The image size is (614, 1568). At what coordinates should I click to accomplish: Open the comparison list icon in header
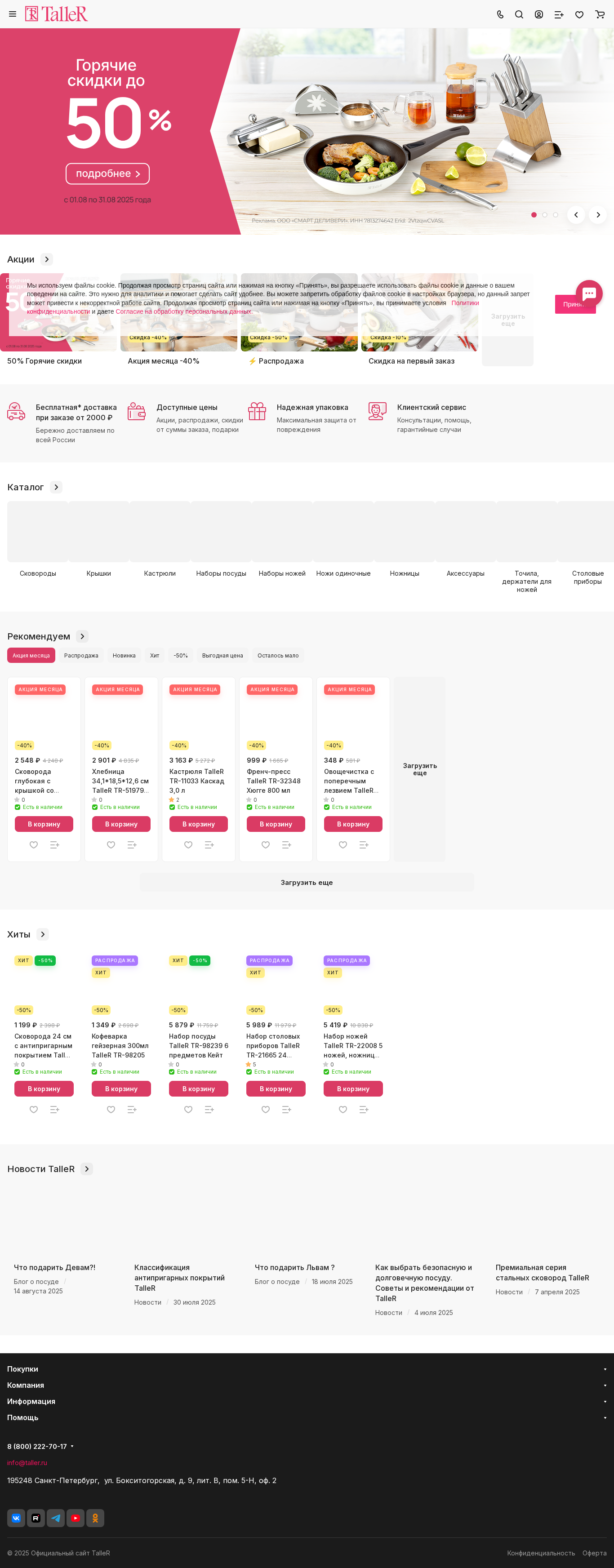(x=559, y=15)
